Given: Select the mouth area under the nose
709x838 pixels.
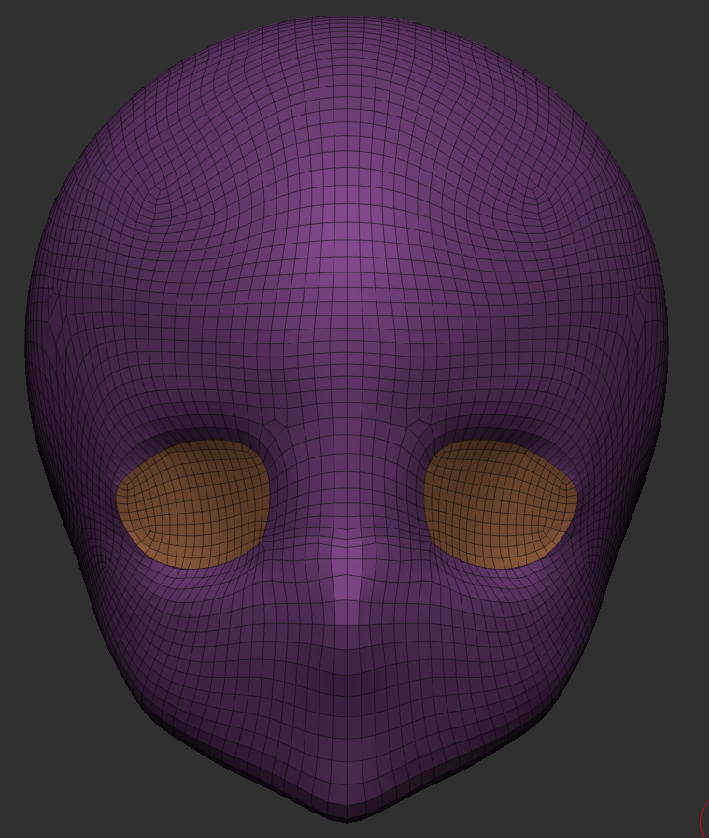Looking at the screenshot, I should point(346,680).
